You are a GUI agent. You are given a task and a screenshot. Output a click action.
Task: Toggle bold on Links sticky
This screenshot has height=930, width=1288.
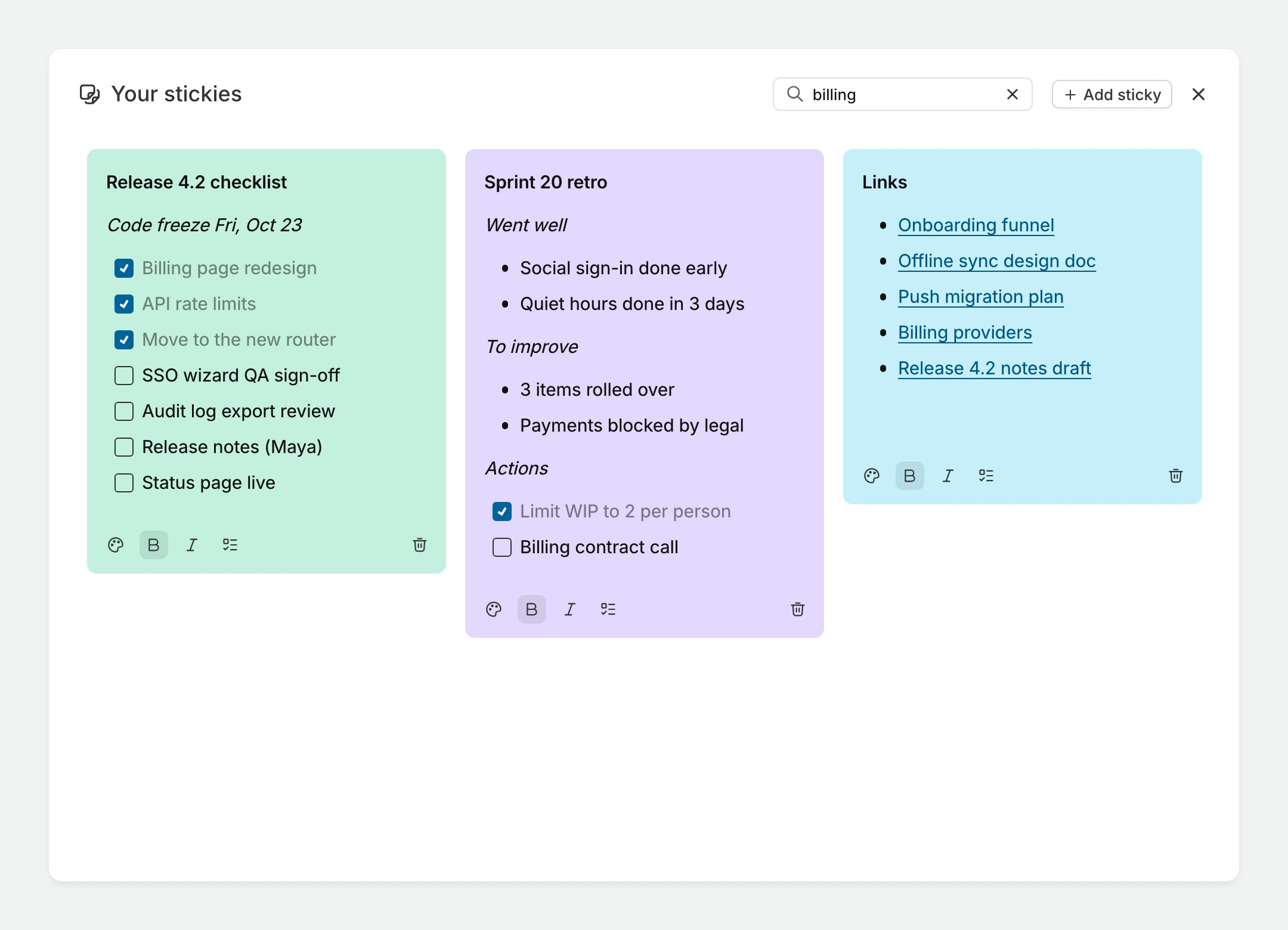910,476
